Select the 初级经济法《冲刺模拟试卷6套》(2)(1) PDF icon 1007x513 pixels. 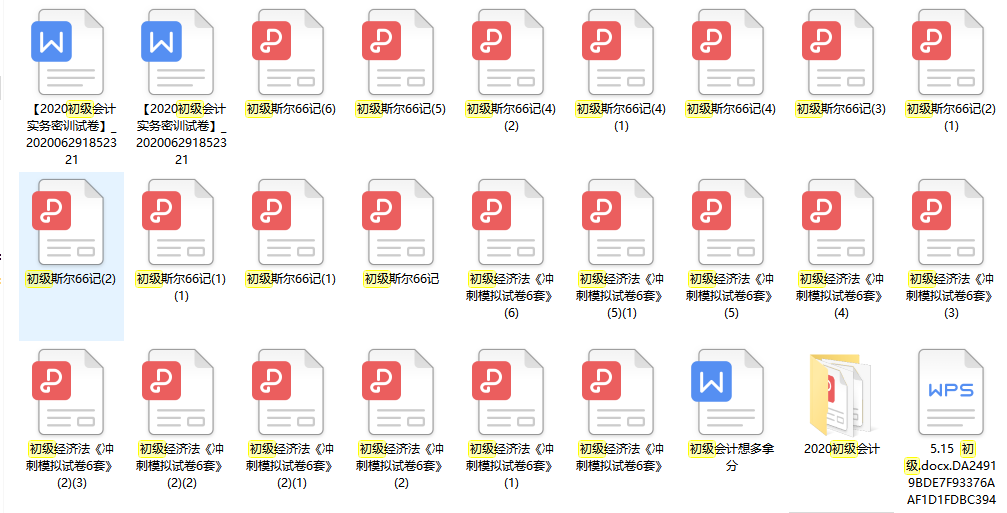287,392
